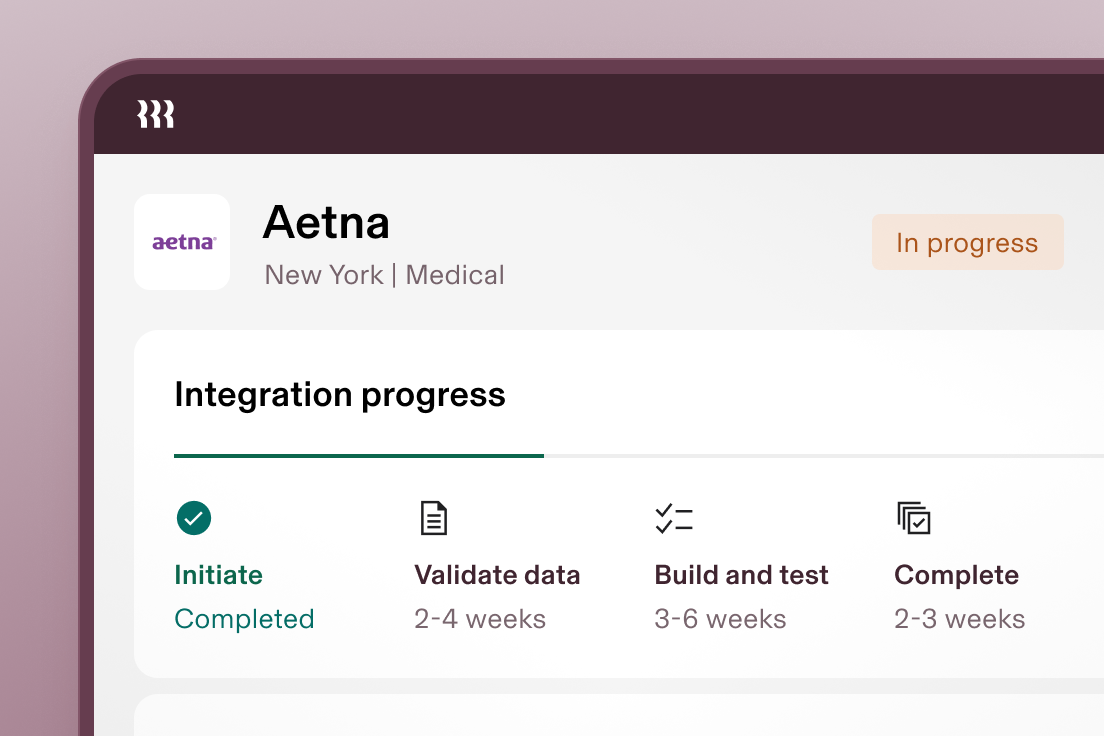Click the Ramp logo in the header bar
The image size is (1104, 736).
[155, 113]
